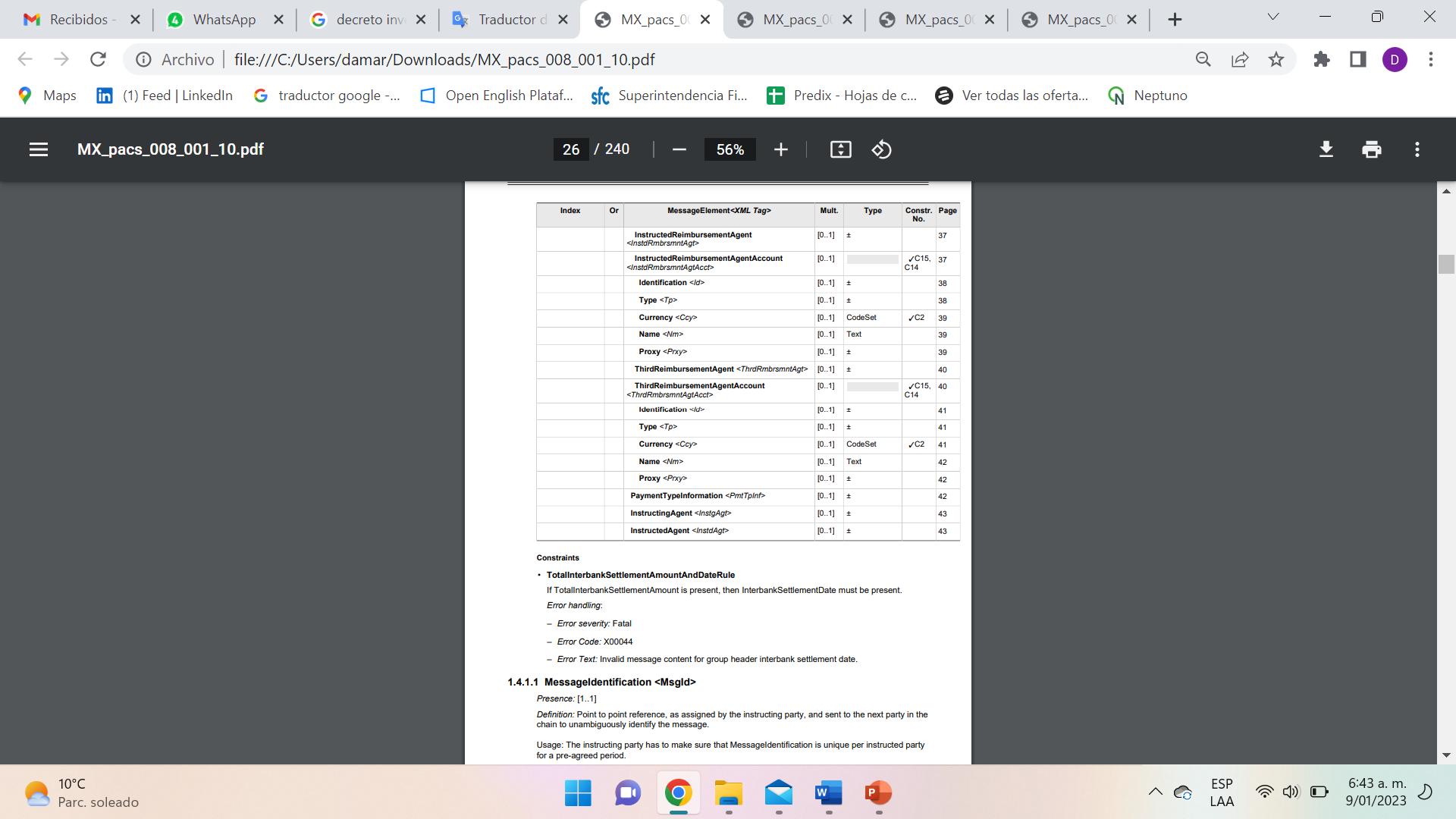
Task: Rotate the PDF counterclockwise
Action: coord(881,149)
